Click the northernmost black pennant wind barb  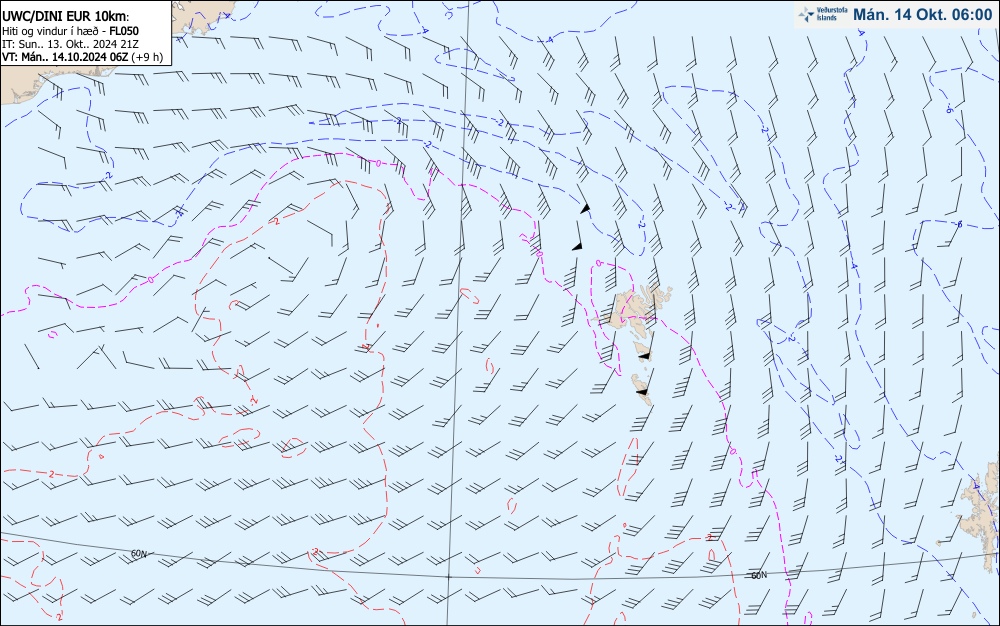coord(584,208)
